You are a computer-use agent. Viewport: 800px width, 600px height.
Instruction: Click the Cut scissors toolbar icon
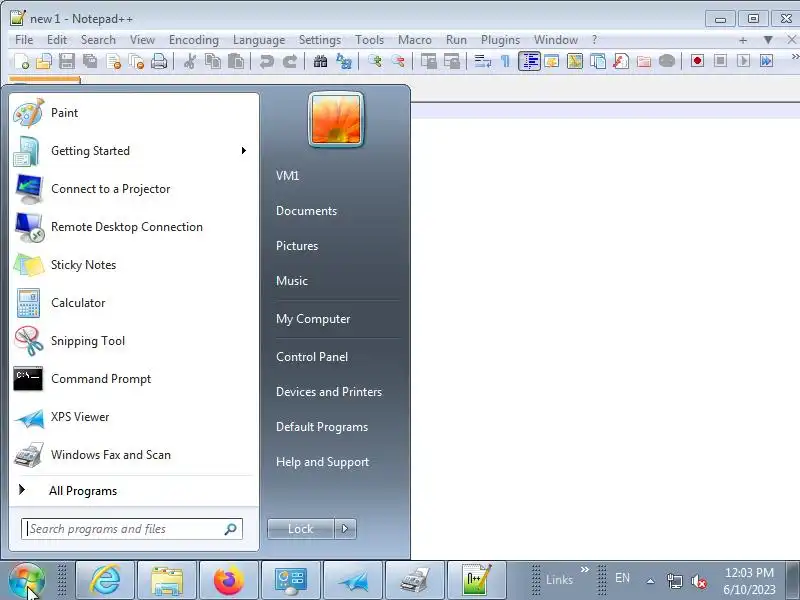(190, 61)
